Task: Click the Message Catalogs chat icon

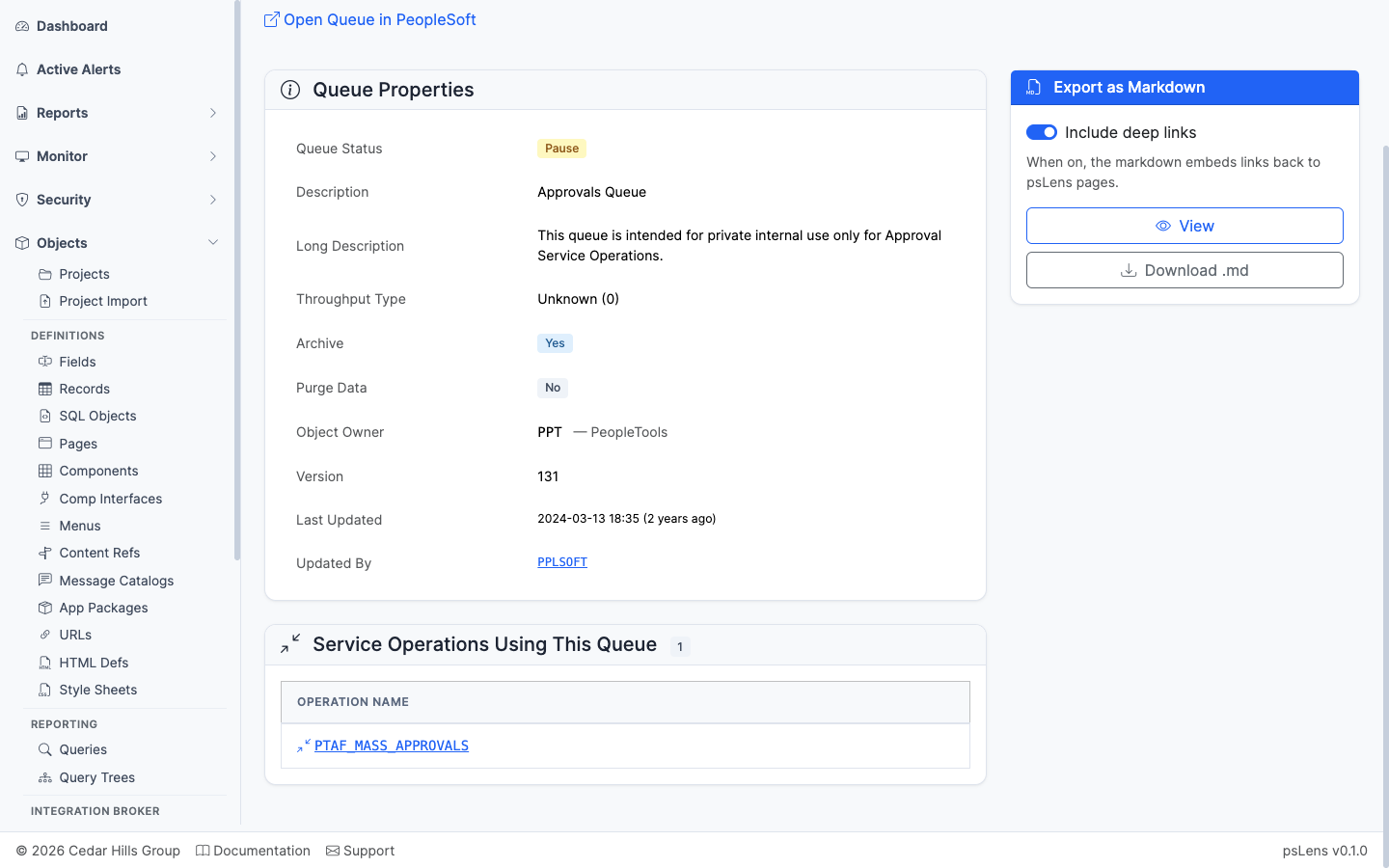Action: tap(44, 581)
